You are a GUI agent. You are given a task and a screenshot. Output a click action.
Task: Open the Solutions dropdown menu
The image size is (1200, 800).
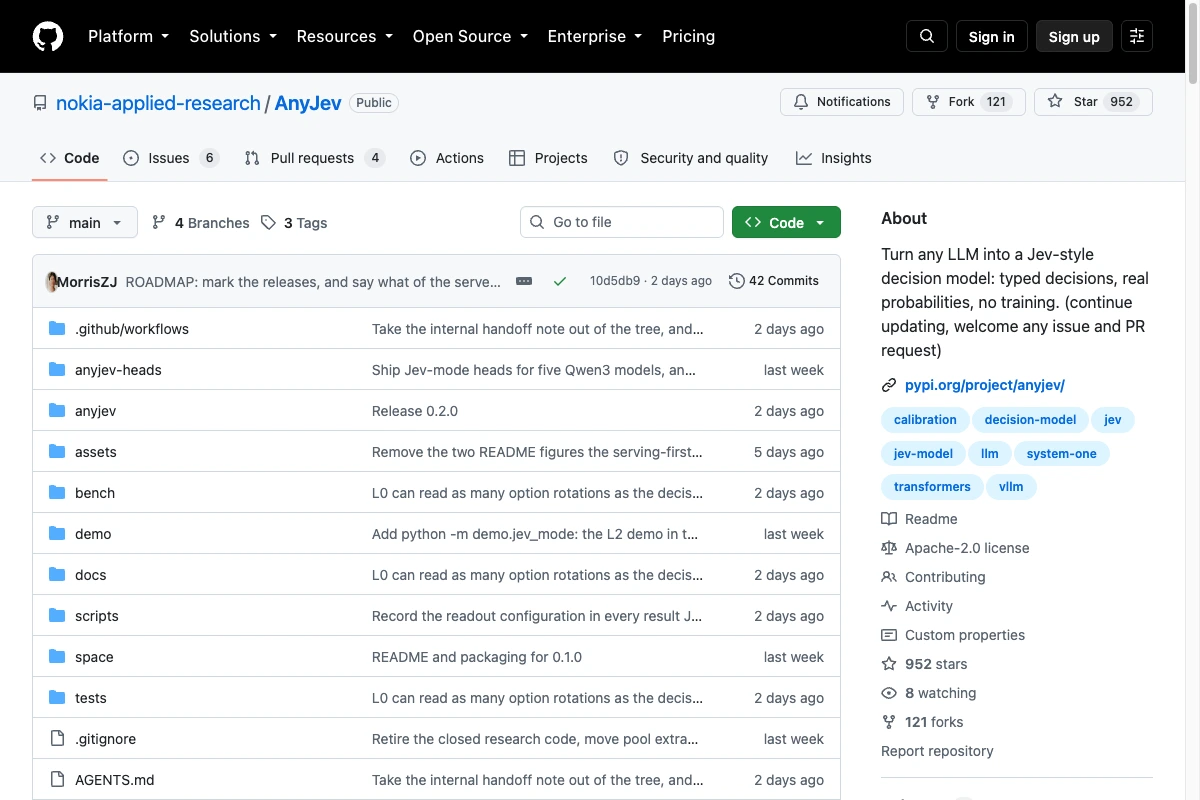pyautogui.click(x=232, y=37)
